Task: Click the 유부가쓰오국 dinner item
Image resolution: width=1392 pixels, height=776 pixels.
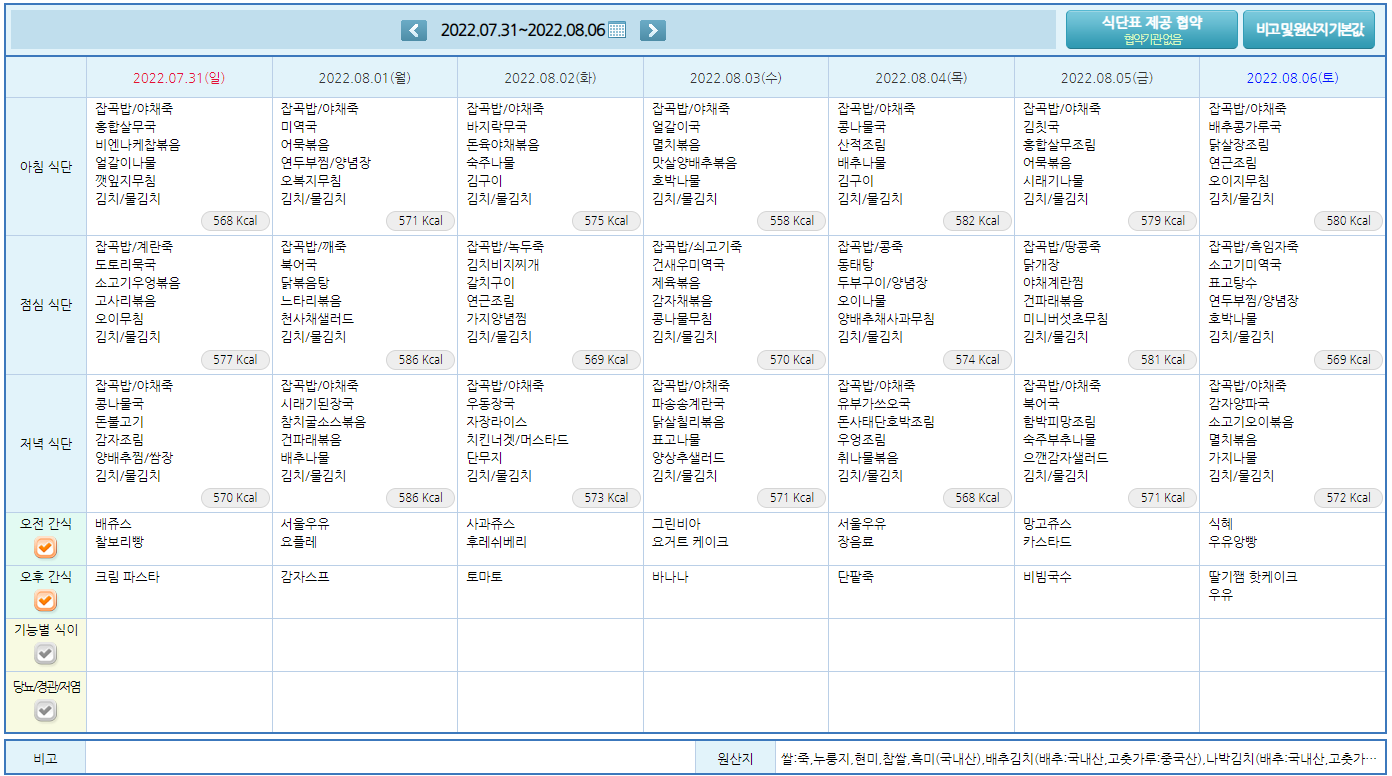Action: click(x=874, y=403)
